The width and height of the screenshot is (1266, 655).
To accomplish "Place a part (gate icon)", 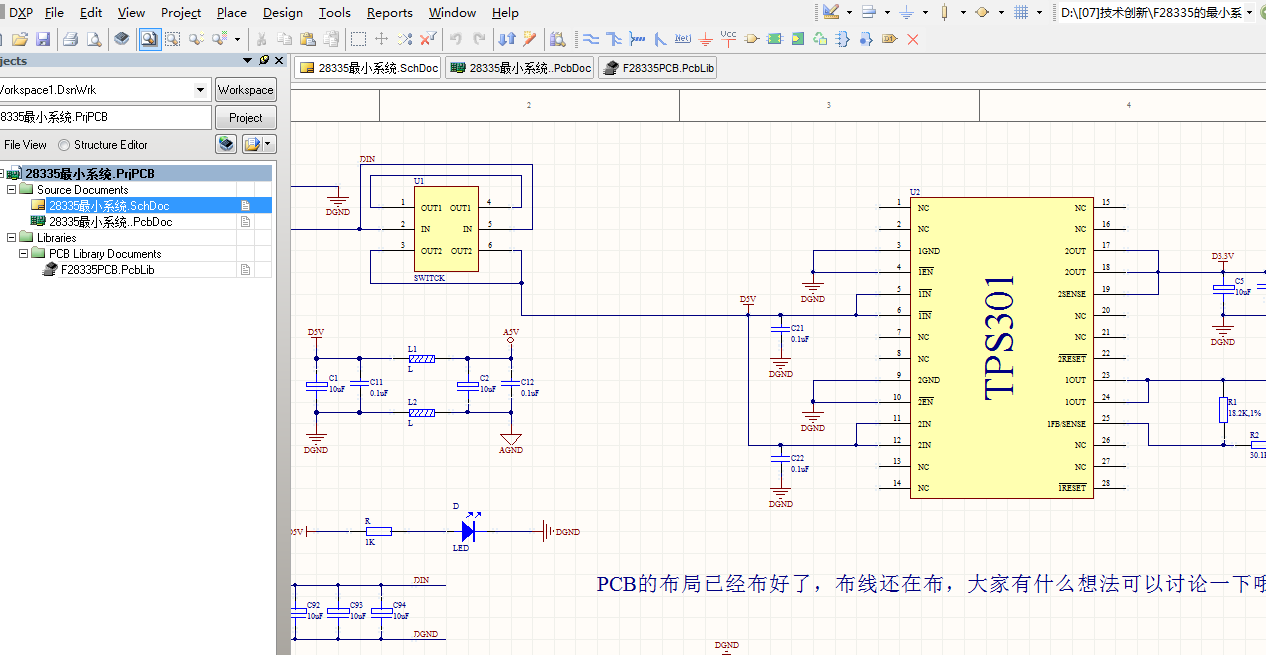I will point(751,39).
